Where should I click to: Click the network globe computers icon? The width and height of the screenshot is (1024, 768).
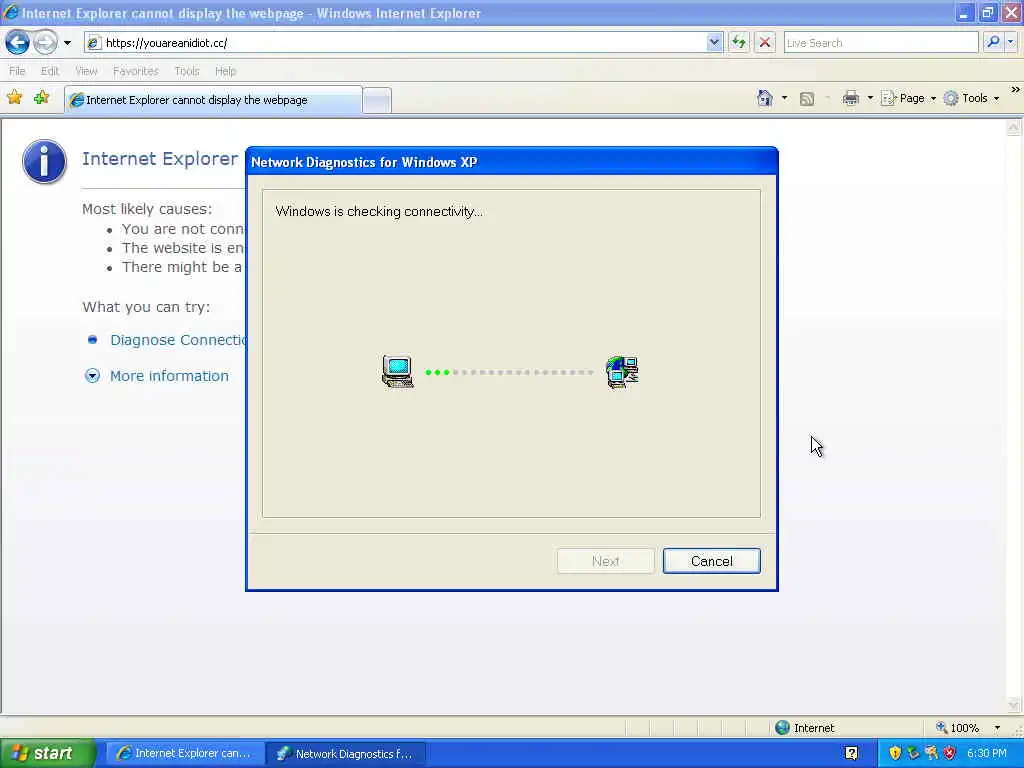click(622, 372)
